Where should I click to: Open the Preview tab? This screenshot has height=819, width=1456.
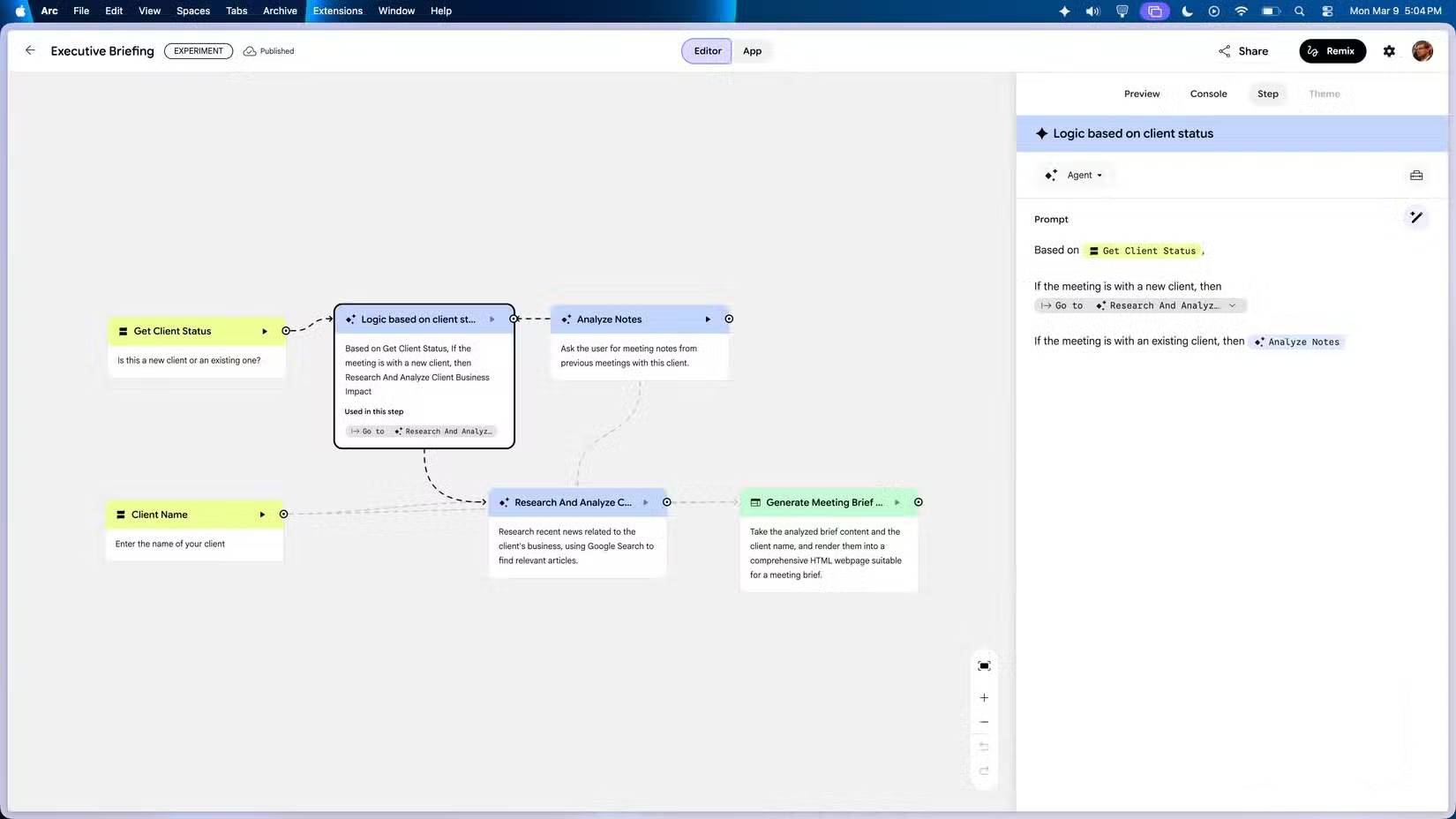(1141, 94)
